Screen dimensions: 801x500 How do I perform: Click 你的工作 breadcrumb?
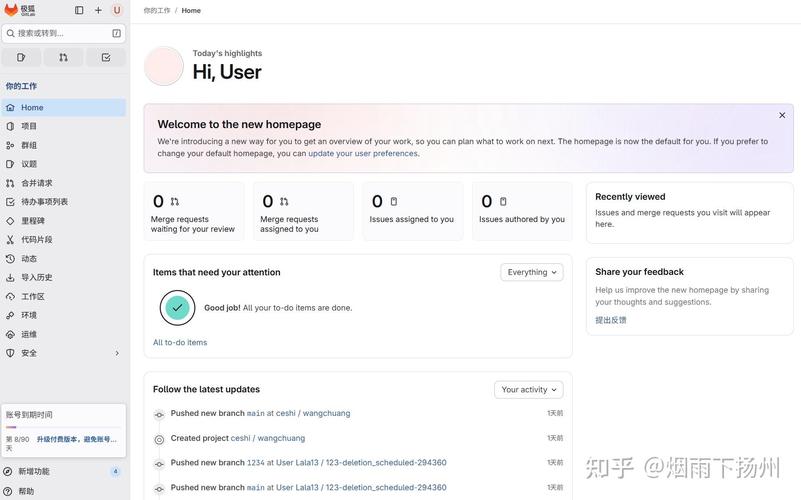click(x=157, y=10)
